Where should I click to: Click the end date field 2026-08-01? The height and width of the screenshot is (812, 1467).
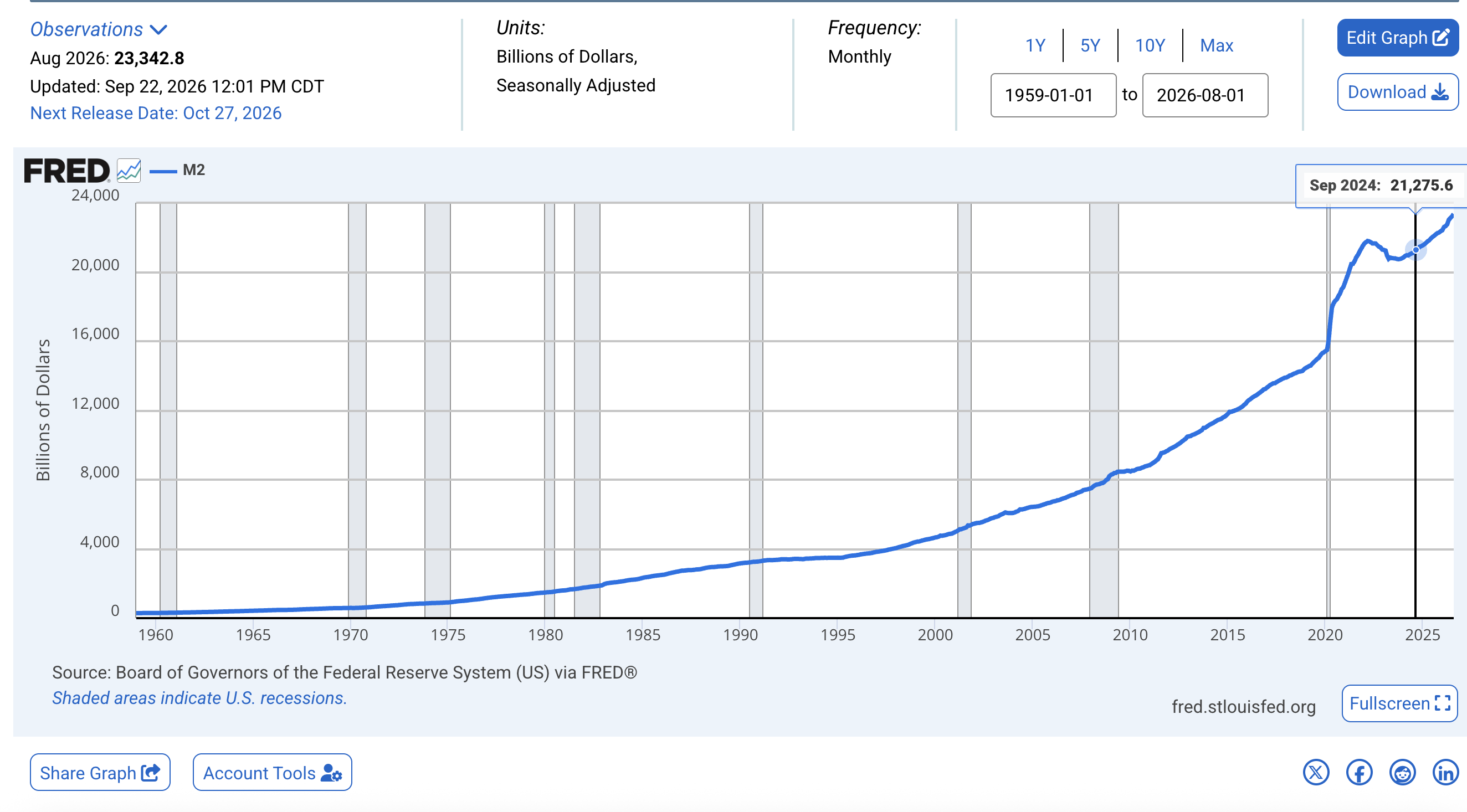[1205, 95]
